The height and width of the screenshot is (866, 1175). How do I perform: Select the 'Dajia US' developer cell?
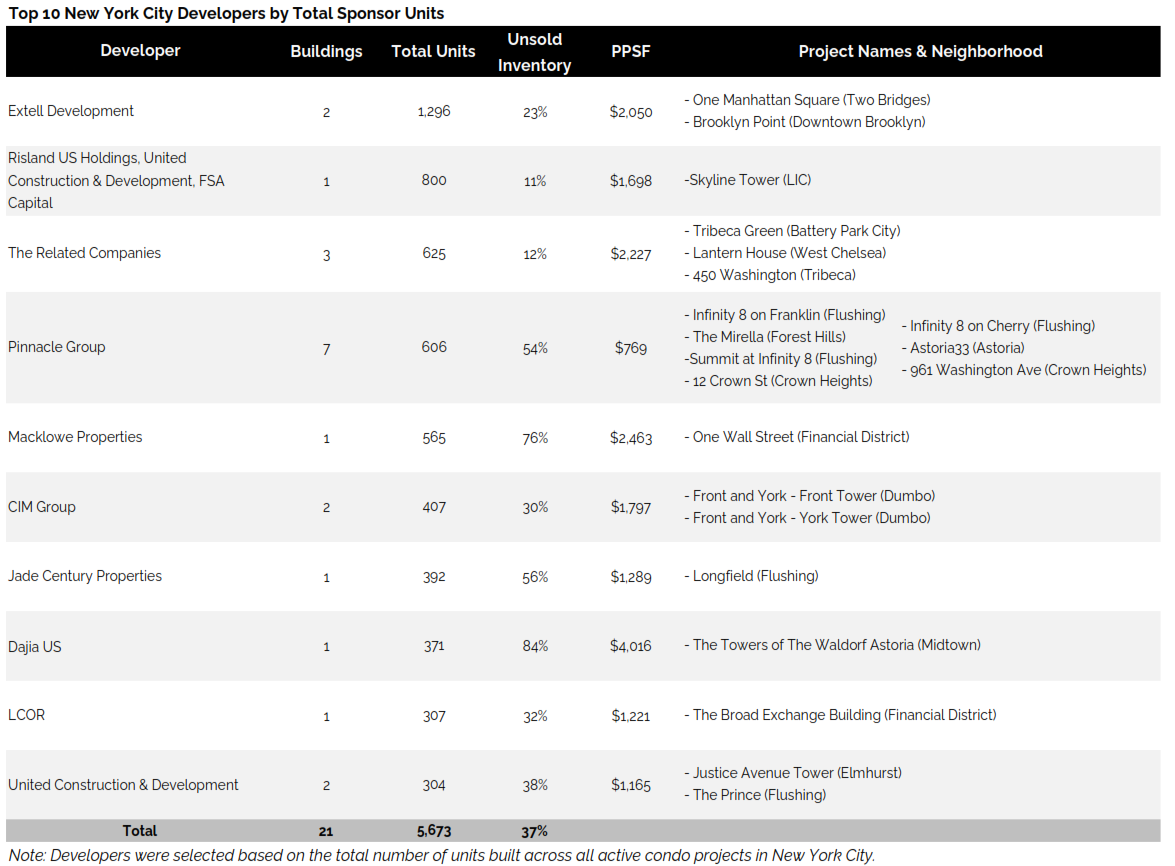point(34,647)
